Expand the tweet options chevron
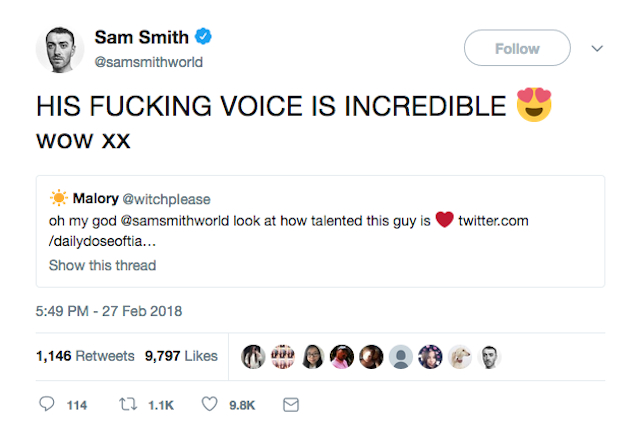This screenshot has height=429, width=640. click(x=598, y=47)
